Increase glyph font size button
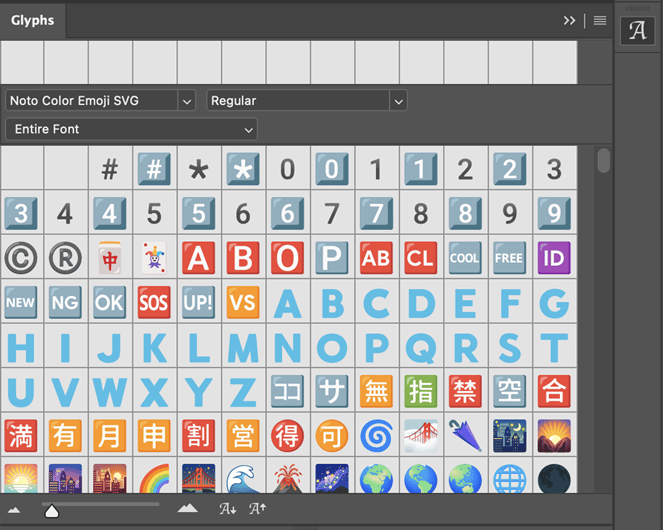The image size is (663, 530). pyautogui.click(x=257, y=509)
